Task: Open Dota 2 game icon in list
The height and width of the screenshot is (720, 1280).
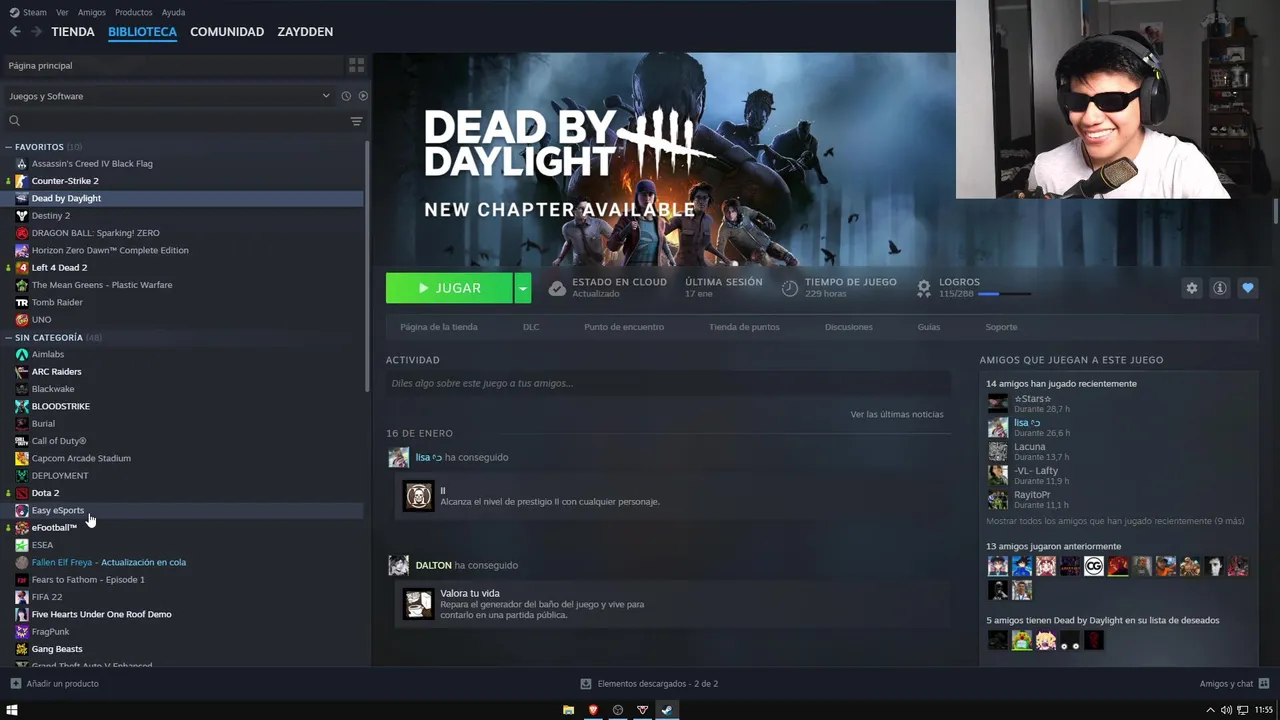Action: coord(22,493)
